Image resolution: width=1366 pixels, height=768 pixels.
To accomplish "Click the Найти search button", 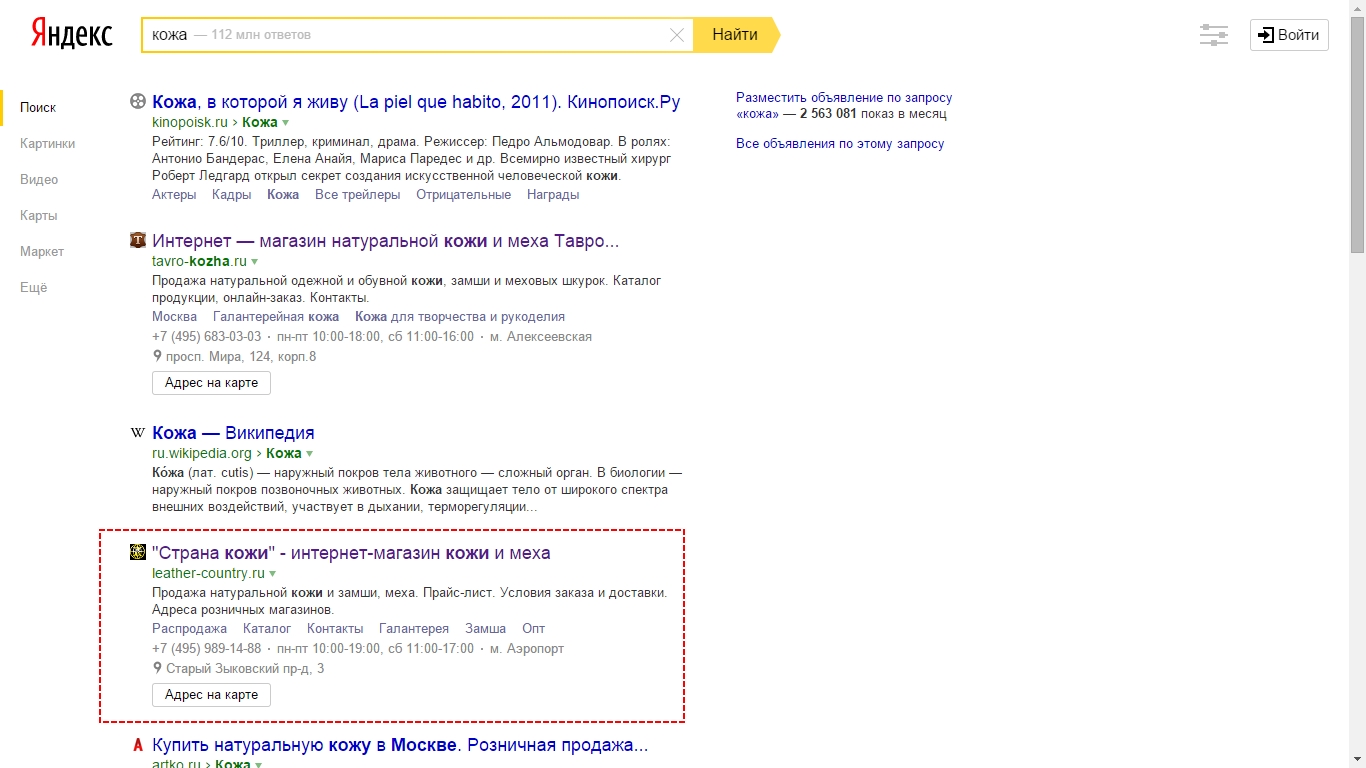I will click(737, 35).
